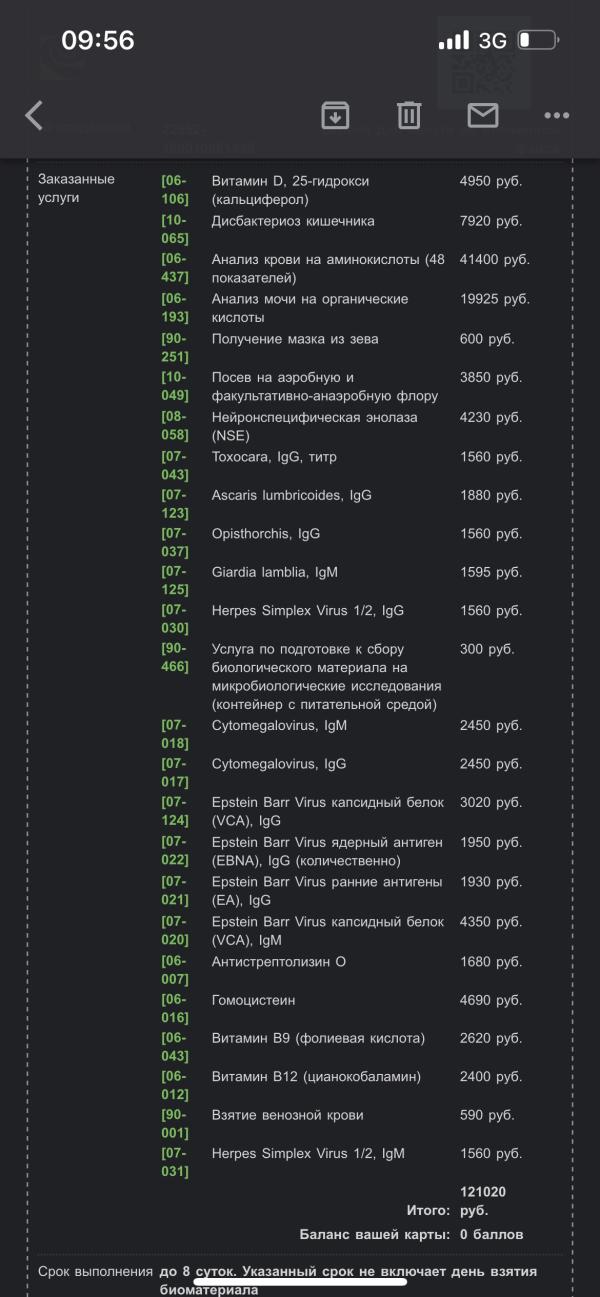Open code link 90-251 for мазок из зева
This screenshot has width=600, height=1297.
coord(175,347)
